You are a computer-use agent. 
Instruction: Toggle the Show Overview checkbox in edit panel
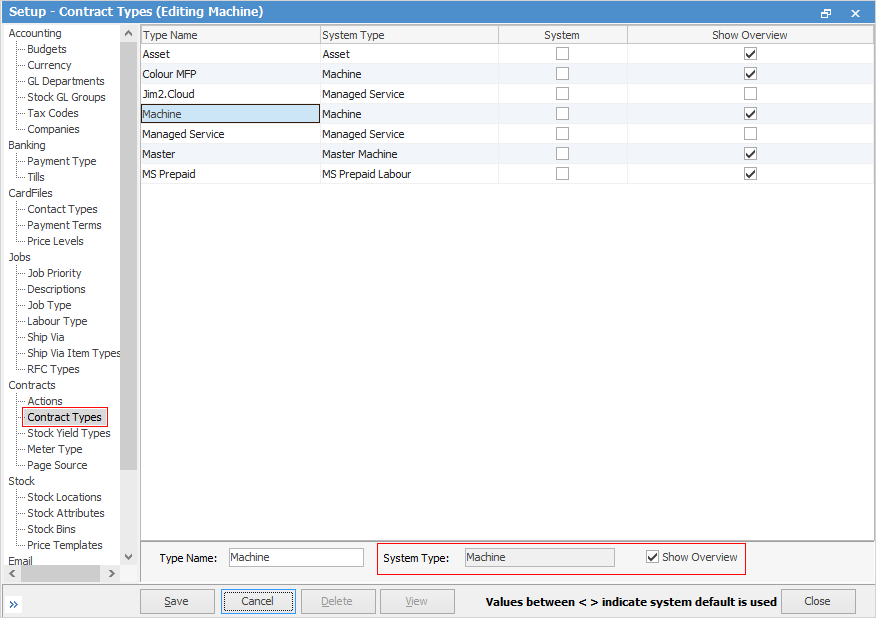coord(653,557)
